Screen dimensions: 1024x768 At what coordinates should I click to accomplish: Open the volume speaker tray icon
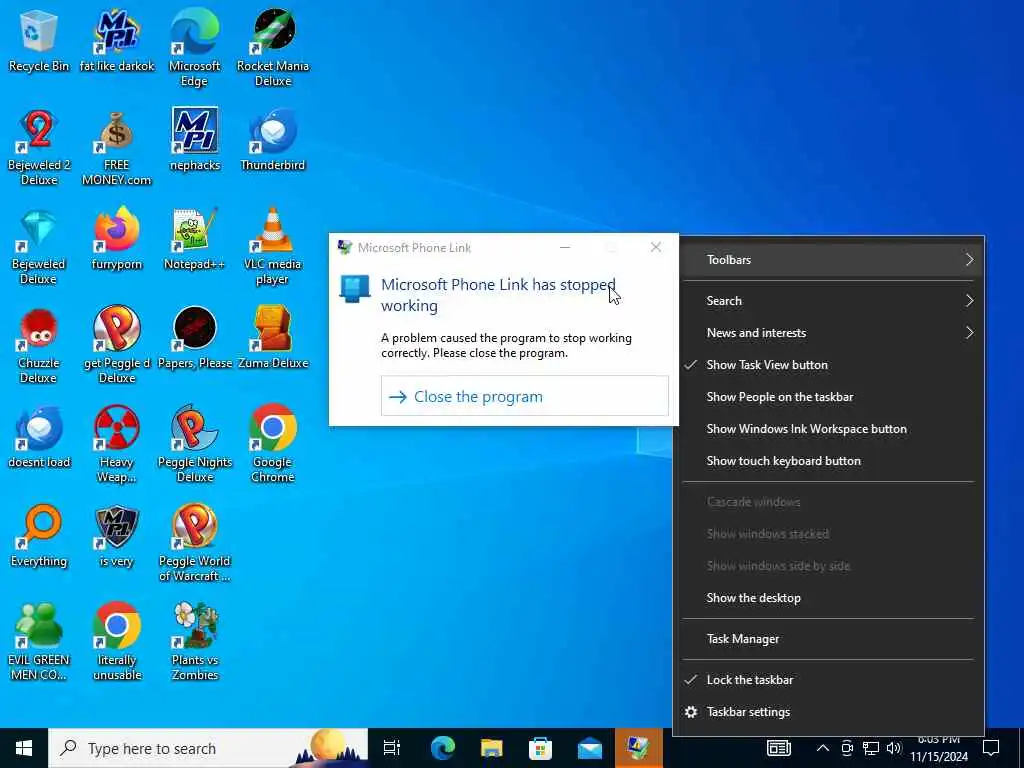coord(894,748)
